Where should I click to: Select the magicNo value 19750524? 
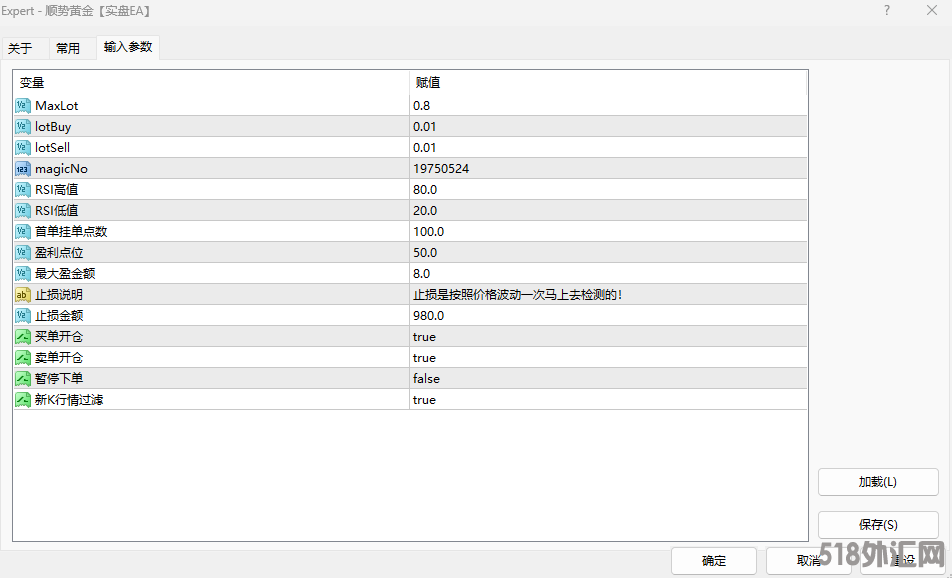pyautogui.click(x=441, y=169)
